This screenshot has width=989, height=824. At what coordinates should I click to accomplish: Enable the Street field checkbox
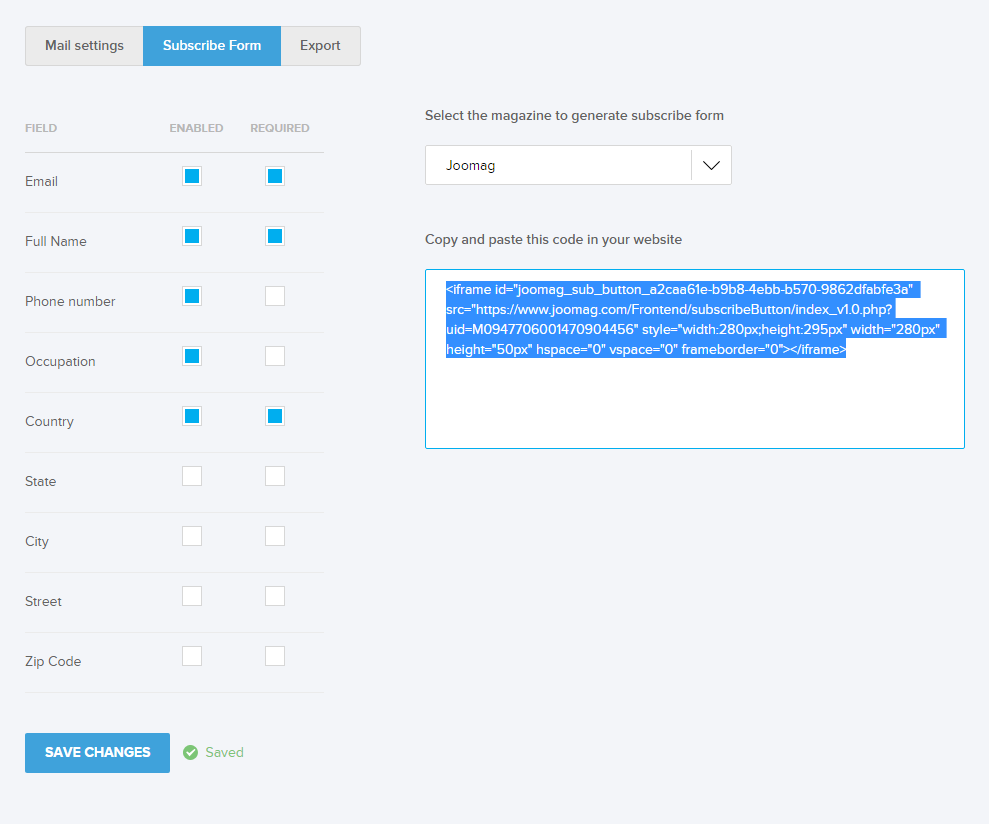point(192,596)
